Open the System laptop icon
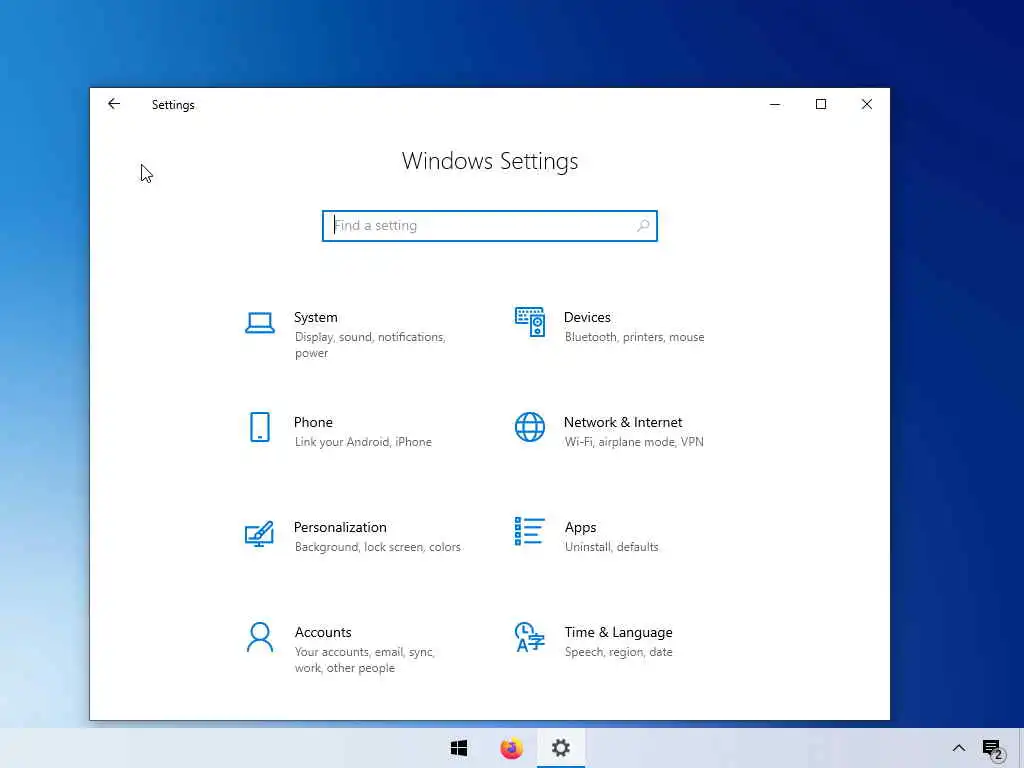Screen dimensions: 1024x768 tap(260, 323)
